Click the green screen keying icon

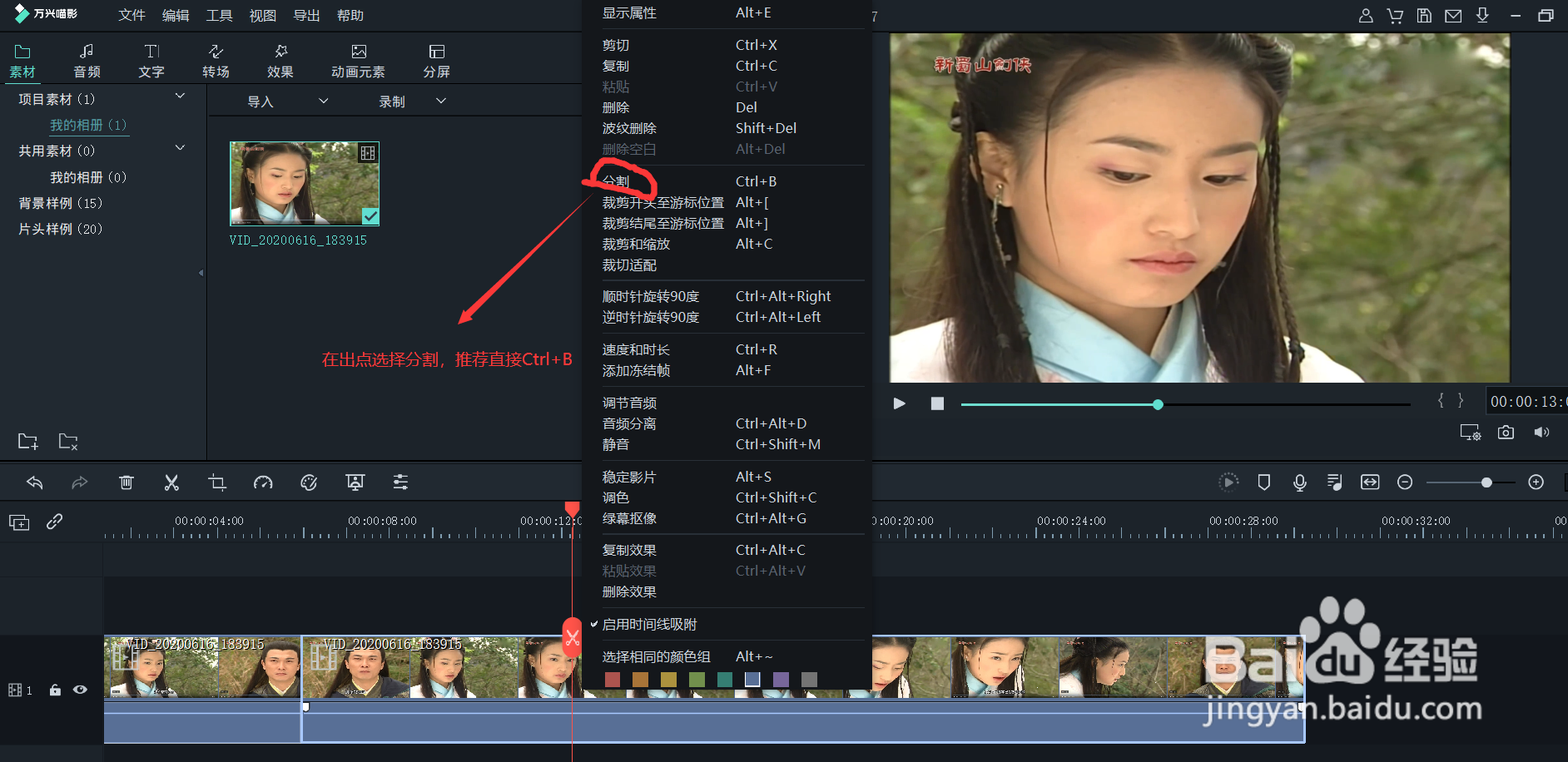355,482
